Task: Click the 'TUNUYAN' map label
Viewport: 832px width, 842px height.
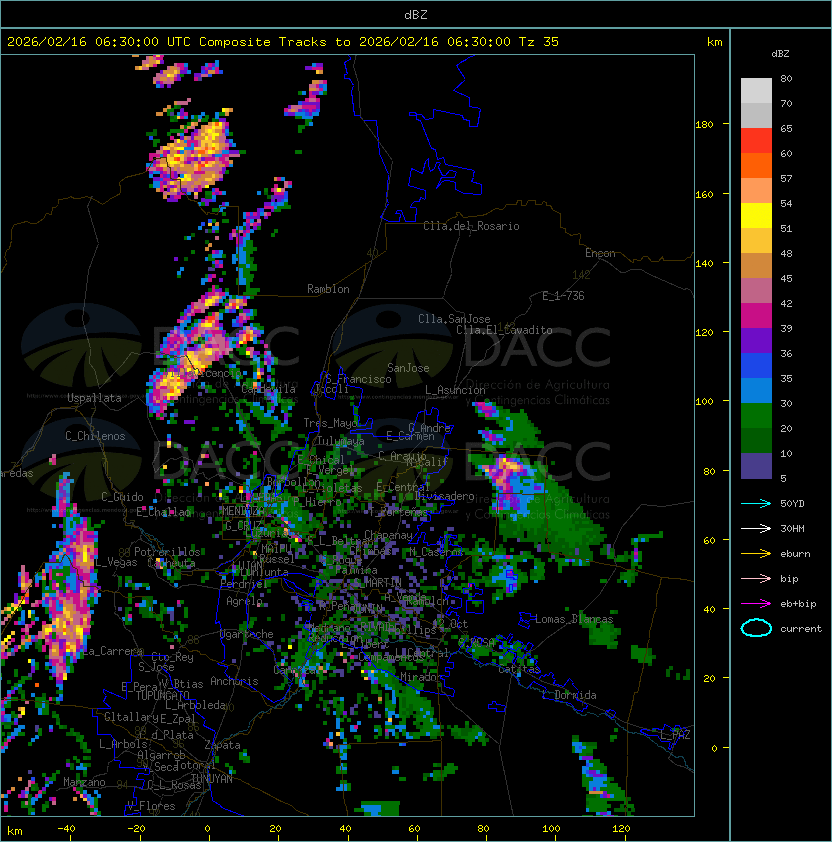Action: click(212, 779)
